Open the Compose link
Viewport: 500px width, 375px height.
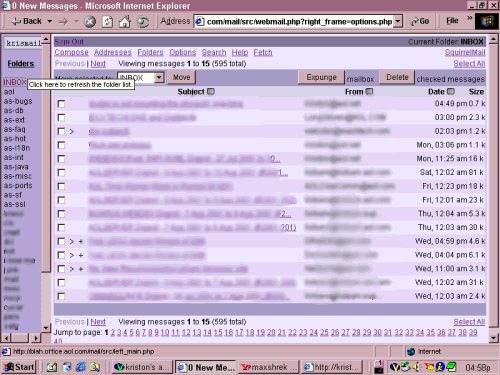coord(71,52)
